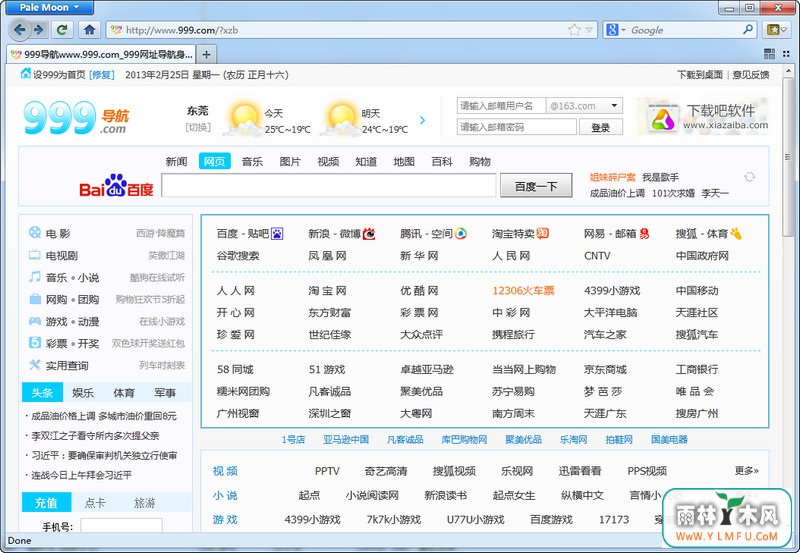Select the 999导航 browser tab
Viewport: 800px width, 553px height.
point(102,54)
